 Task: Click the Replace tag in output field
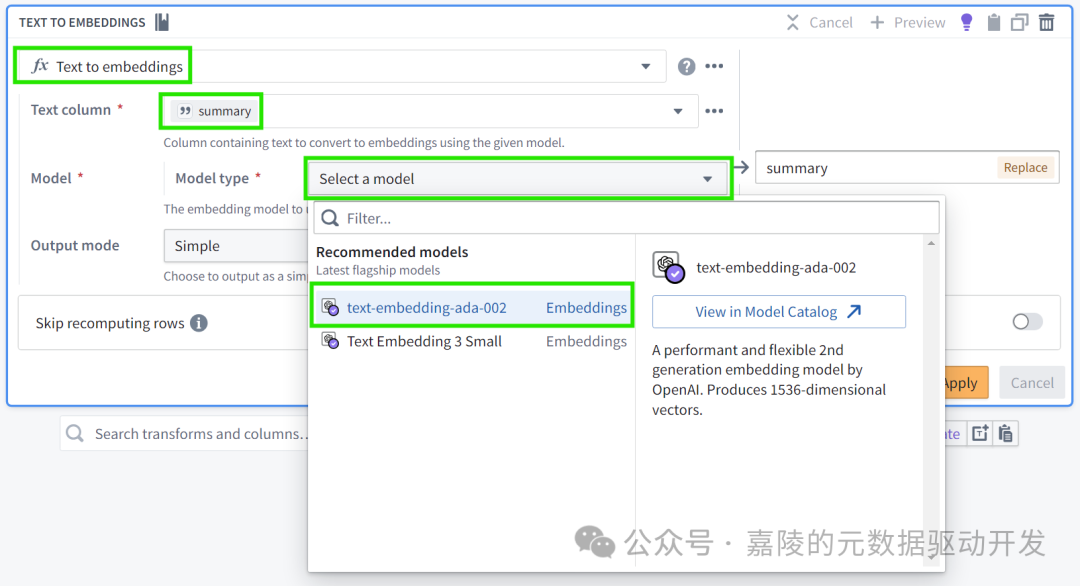(1025, 167)
